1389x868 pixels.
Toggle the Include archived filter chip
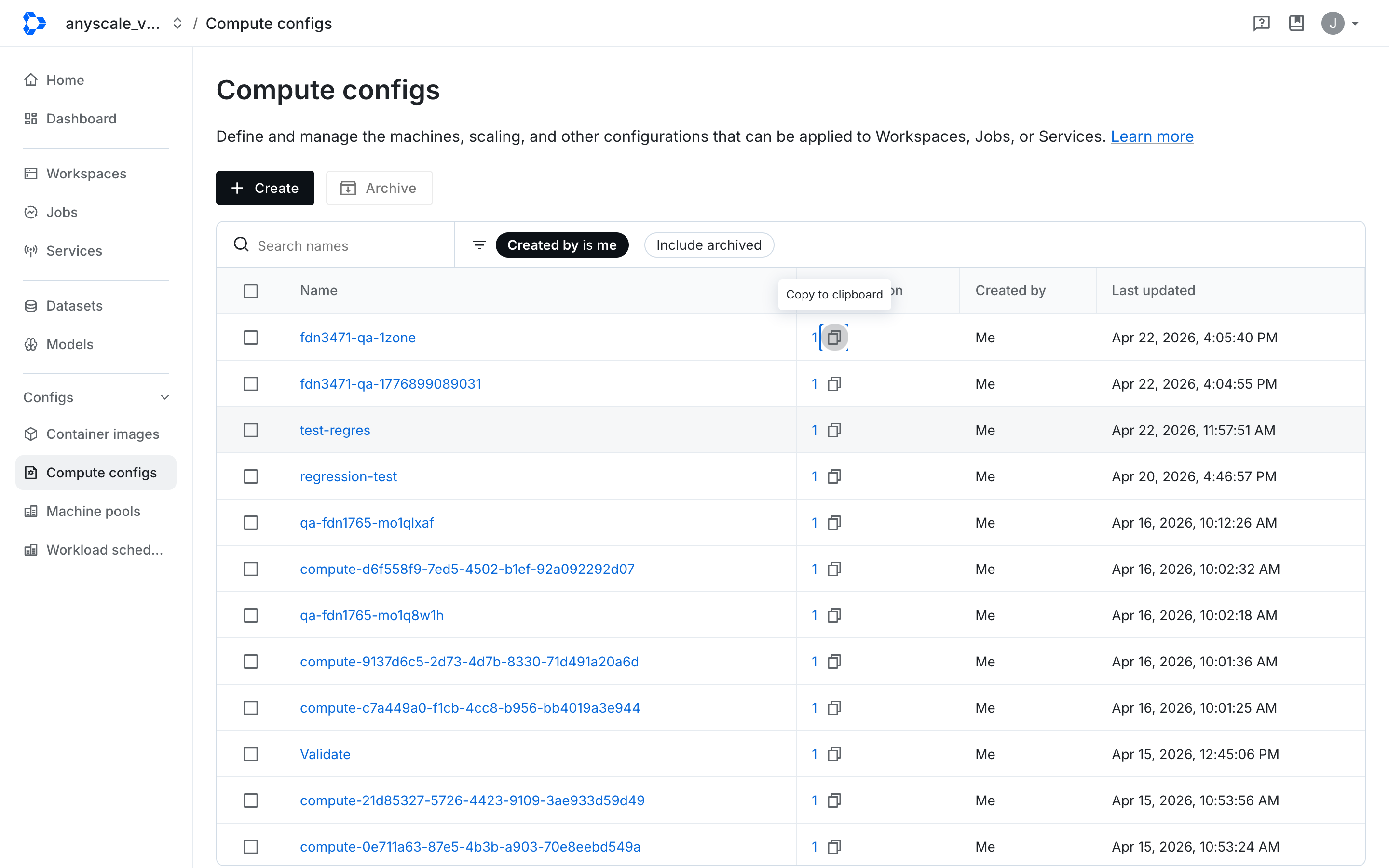click(709, 245)
